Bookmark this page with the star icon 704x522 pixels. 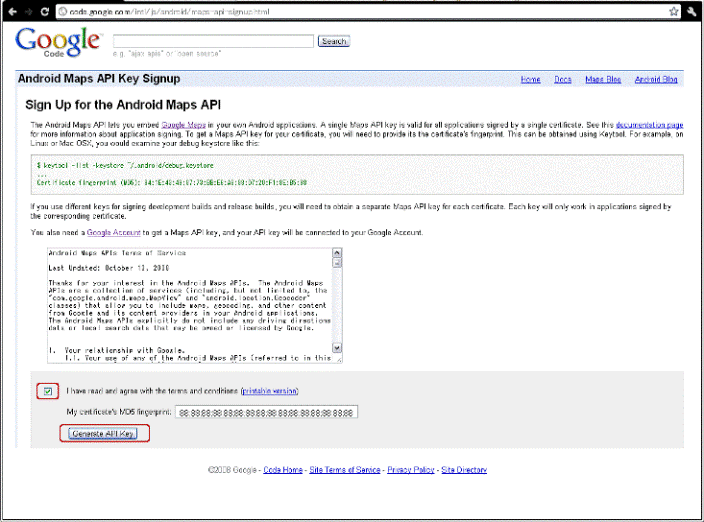pos(673,12)
